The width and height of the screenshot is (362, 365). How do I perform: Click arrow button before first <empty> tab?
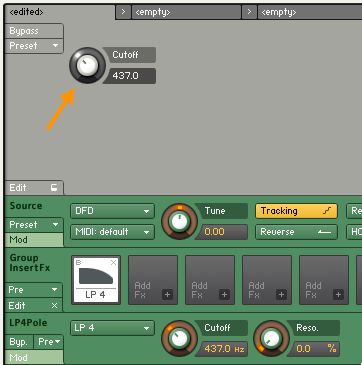pos(123,12)
